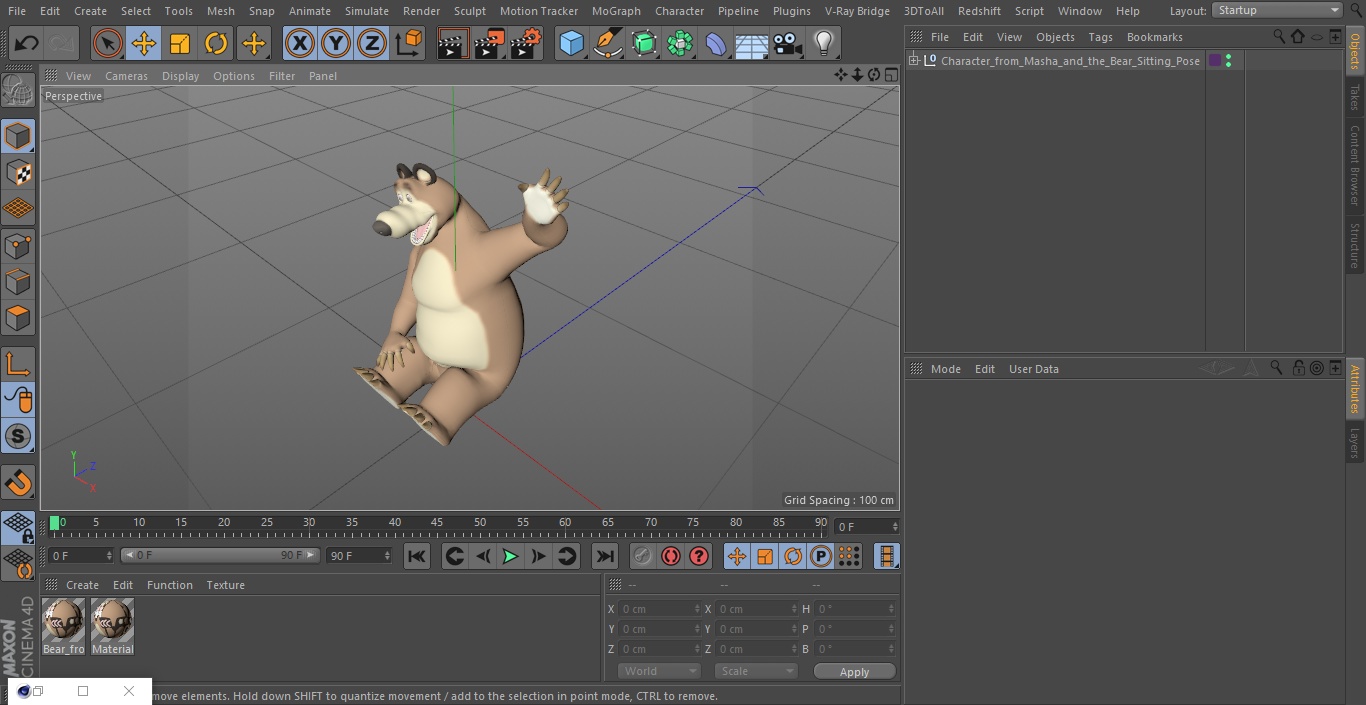Click the Apply button
The image size is (1366, 705).
click(854, 672)
